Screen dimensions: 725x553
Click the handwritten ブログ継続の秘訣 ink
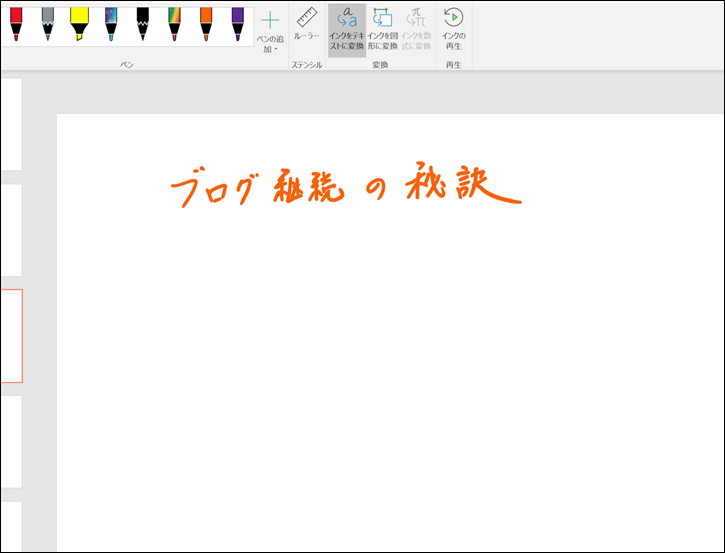[346, 185]
